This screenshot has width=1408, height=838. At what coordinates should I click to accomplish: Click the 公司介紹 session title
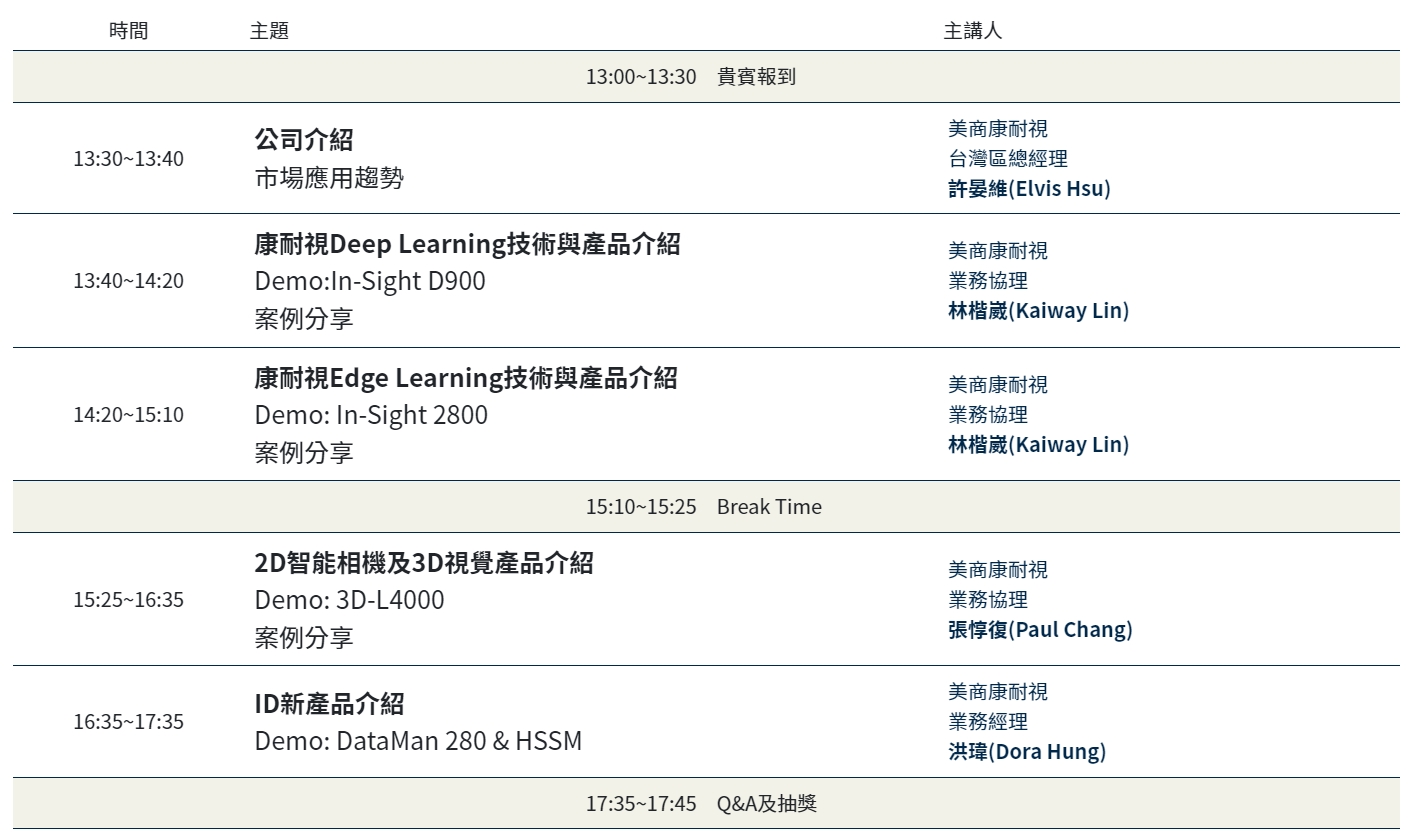pos(304,140)
